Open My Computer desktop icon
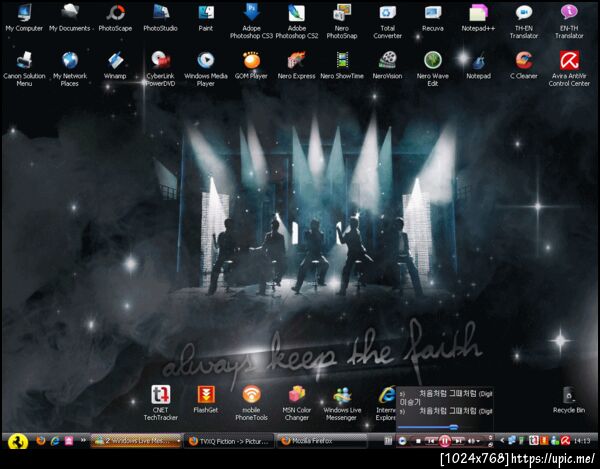The width and height of the screenshot is (600, 469). tap(24, 18)
